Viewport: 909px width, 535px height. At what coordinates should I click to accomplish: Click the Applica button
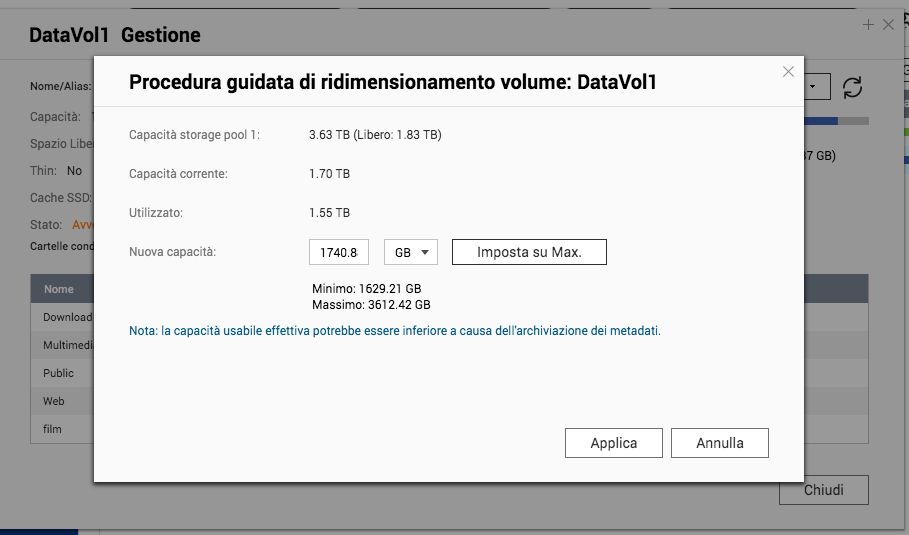click(x=613, y=443)
